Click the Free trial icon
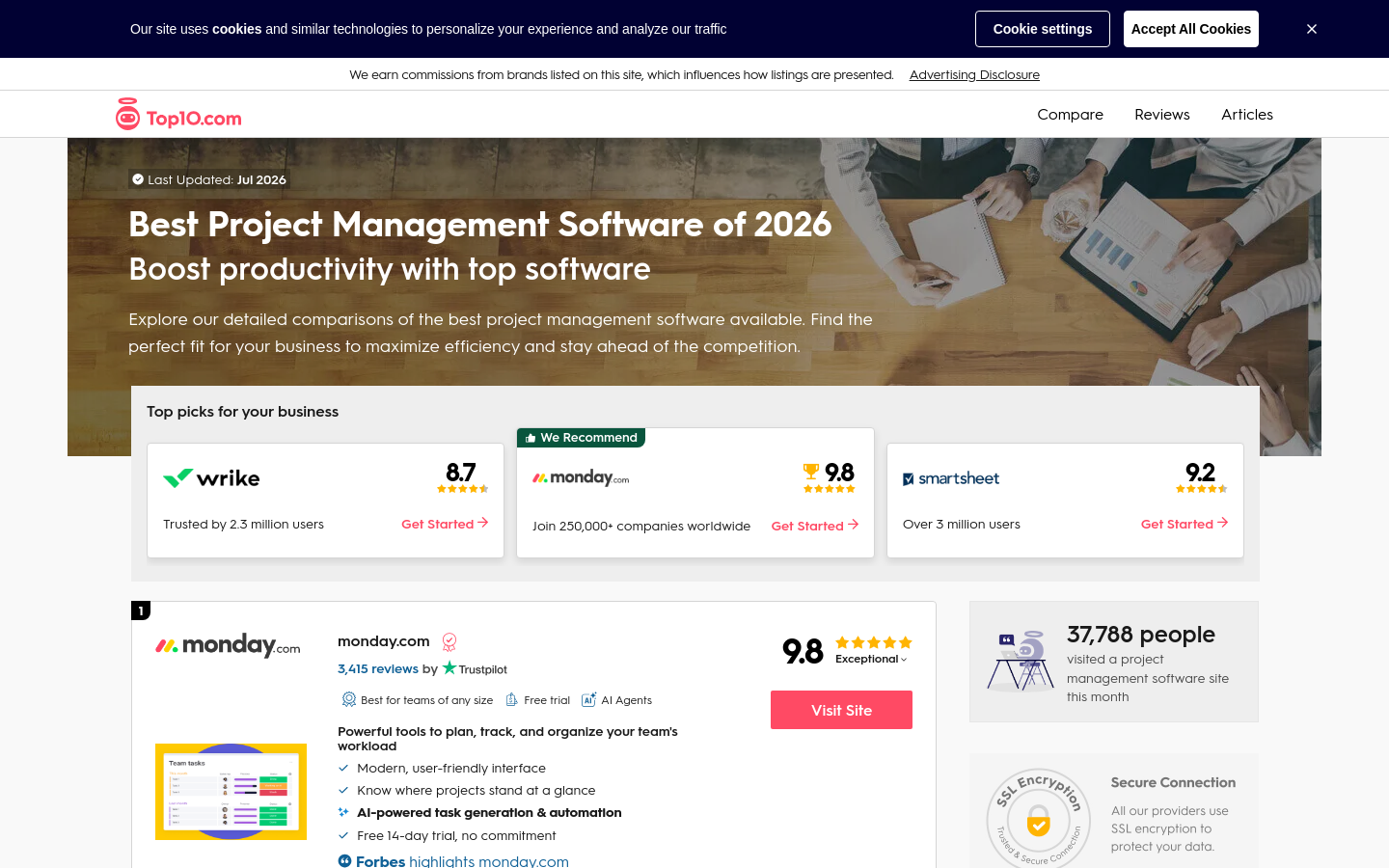The width and height of the screenshot is (1389, 868). pos(512,699)
